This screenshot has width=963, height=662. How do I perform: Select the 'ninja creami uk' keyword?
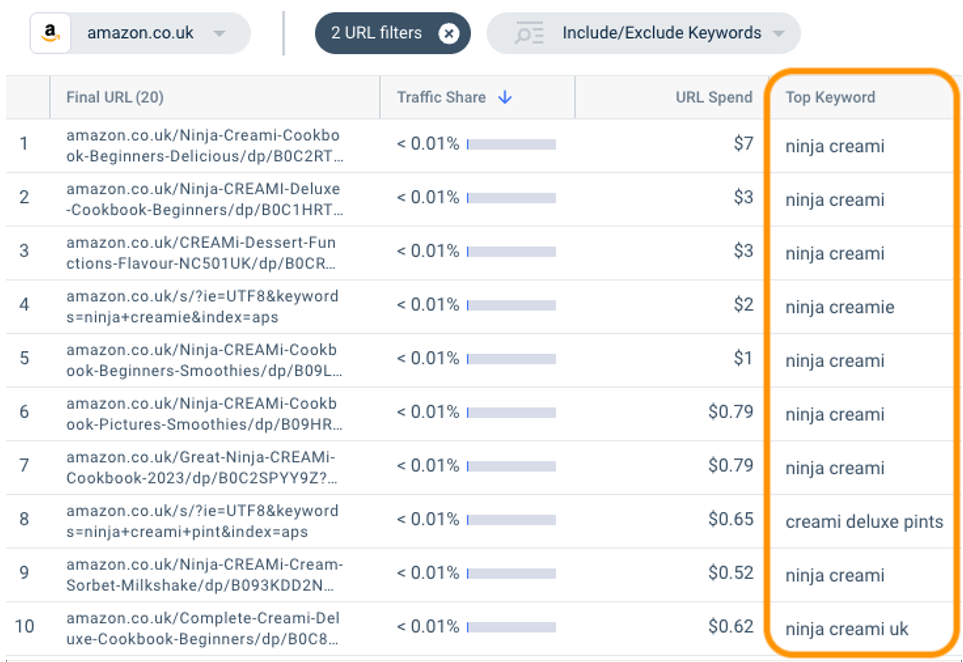point(846,629)
